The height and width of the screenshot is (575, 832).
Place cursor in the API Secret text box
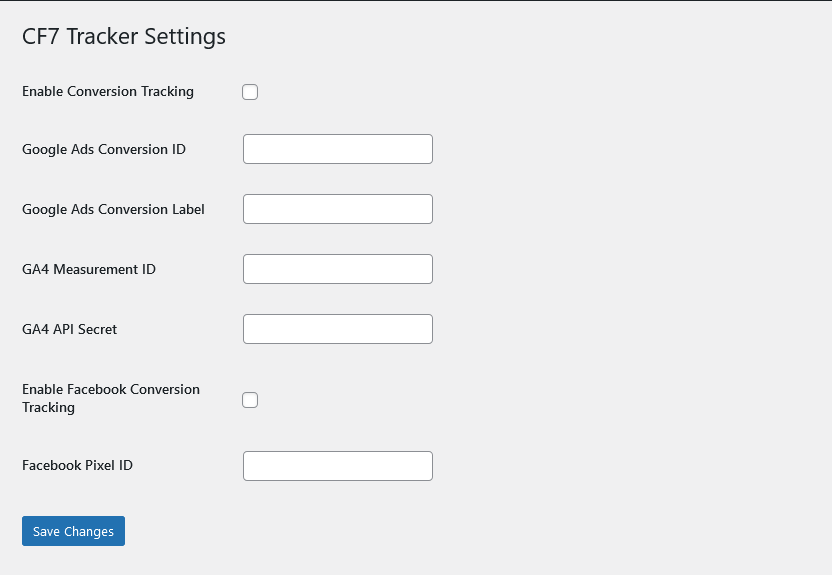[x=337, y=329]
